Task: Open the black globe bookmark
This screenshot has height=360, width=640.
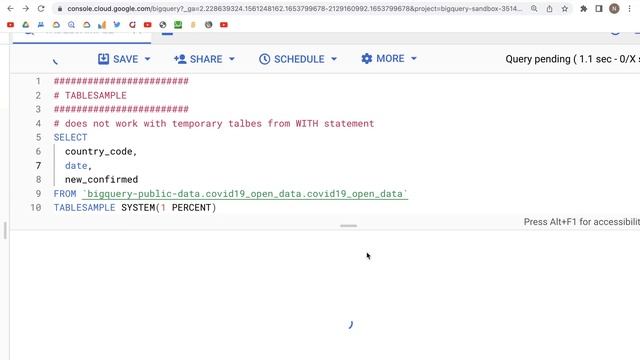Action: coord(163,25)
